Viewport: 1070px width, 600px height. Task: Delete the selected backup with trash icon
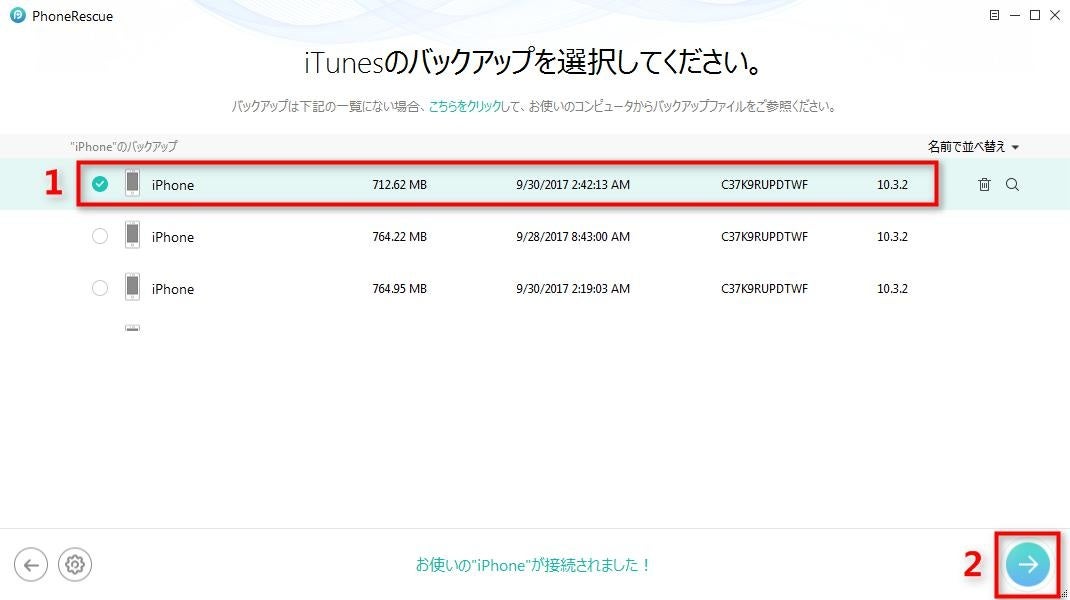(984, 184)
